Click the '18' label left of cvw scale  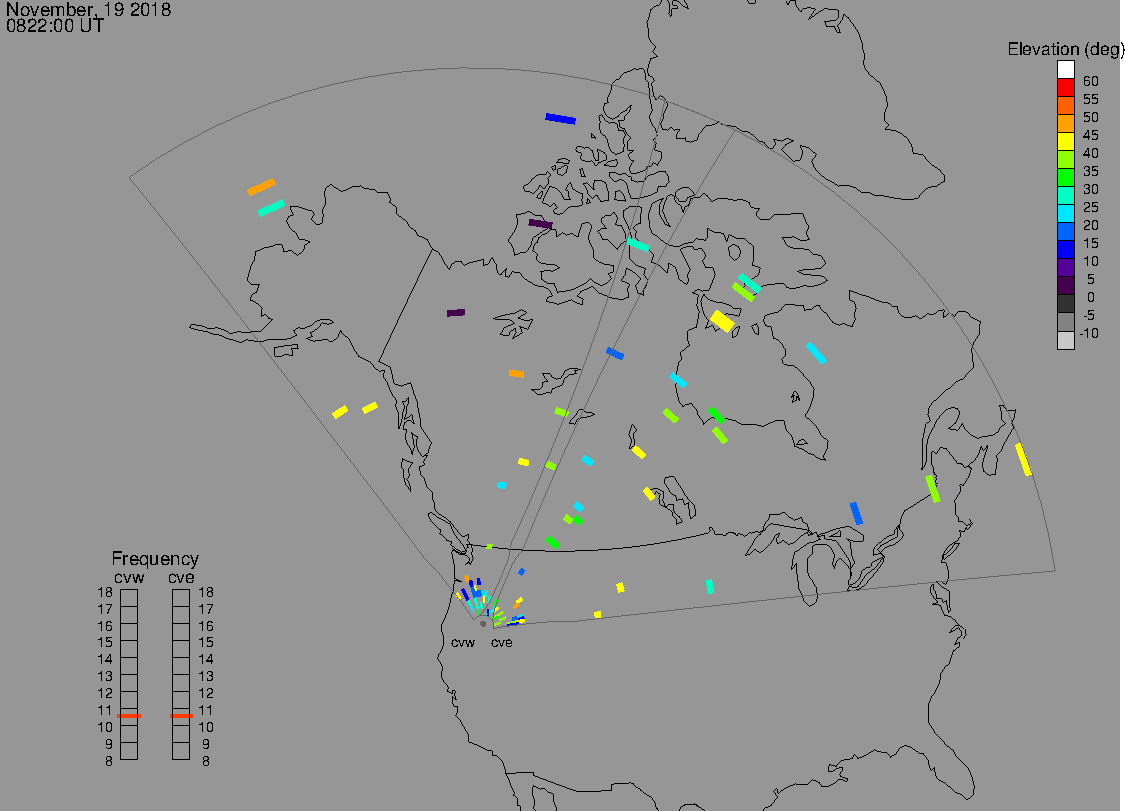[x=105, y=592]
